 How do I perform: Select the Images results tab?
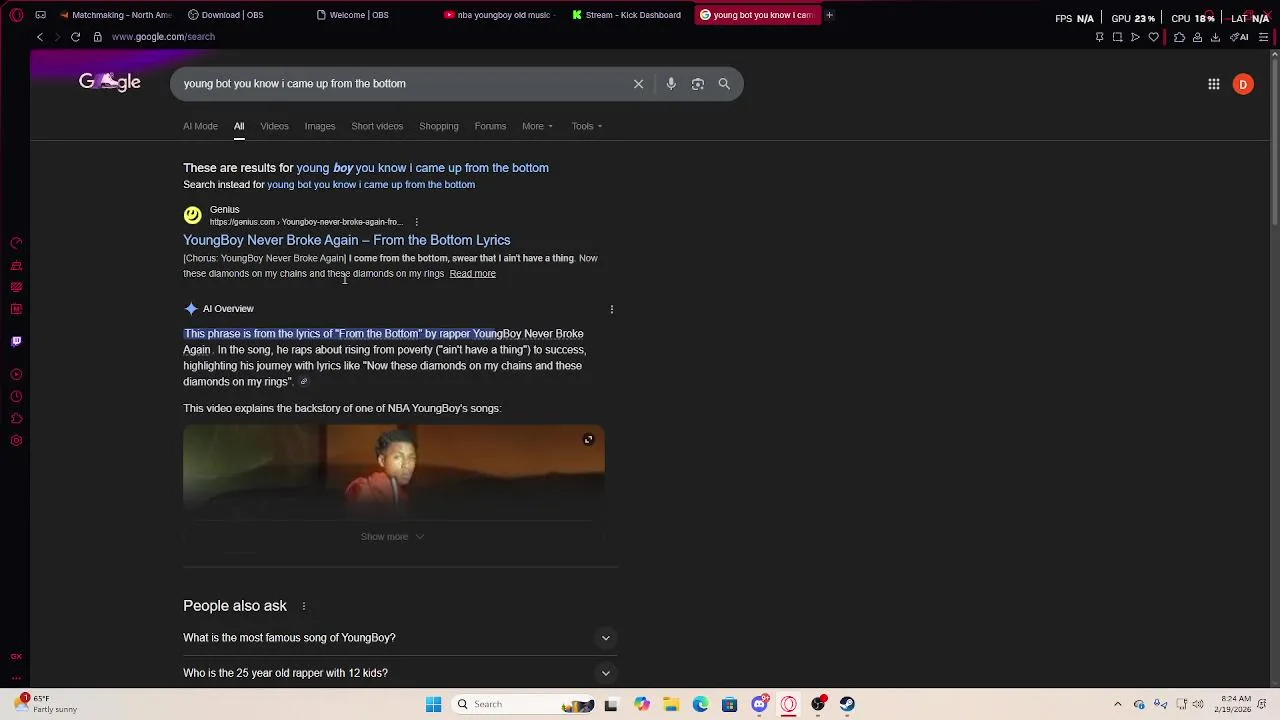point(320,126)
